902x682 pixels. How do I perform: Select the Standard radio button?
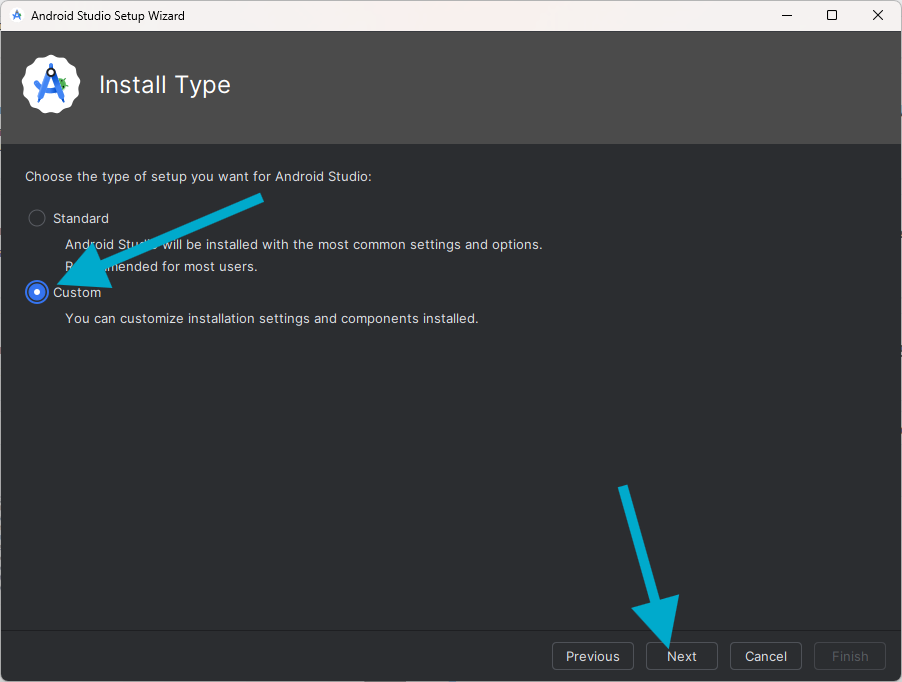tap(37, 218)
